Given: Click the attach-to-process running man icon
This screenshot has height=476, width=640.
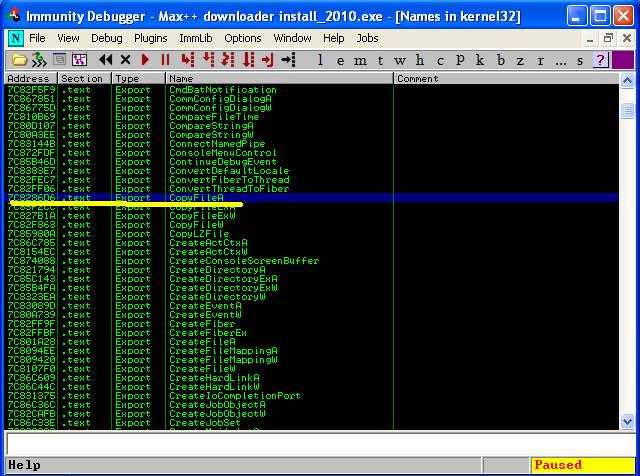Looking at the screenshot, I should [39, 60].
